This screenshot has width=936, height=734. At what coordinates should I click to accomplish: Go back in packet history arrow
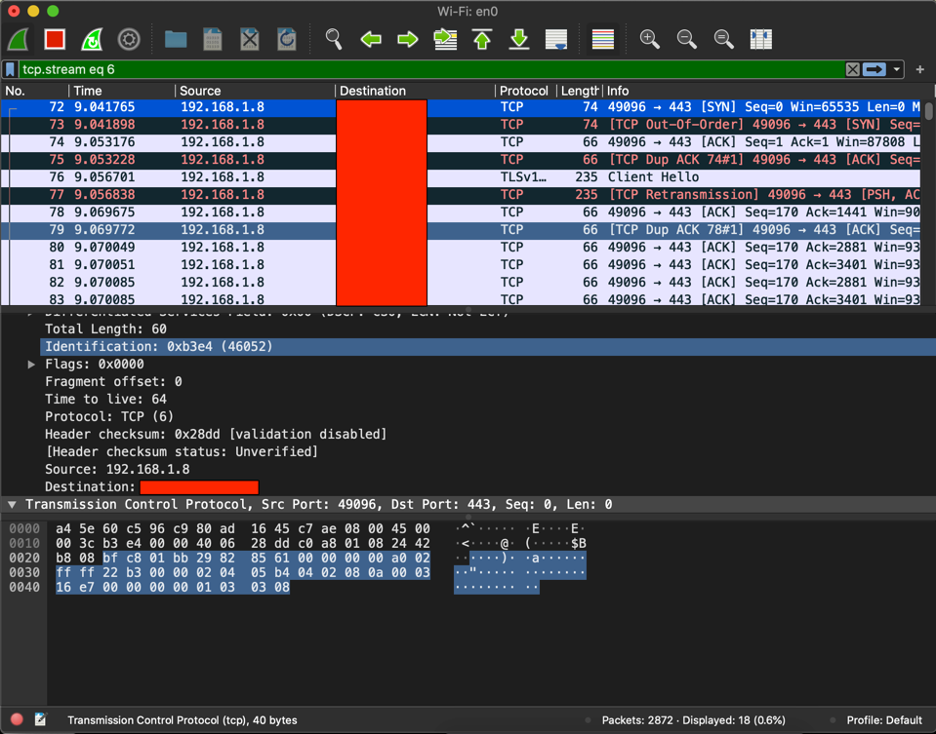[371, 39]
